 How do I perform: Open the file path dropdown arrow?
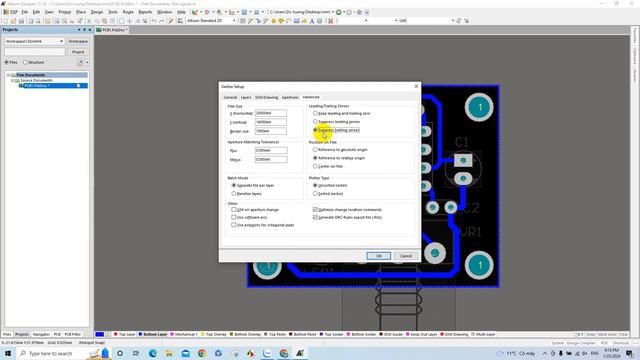pos(333,12)
